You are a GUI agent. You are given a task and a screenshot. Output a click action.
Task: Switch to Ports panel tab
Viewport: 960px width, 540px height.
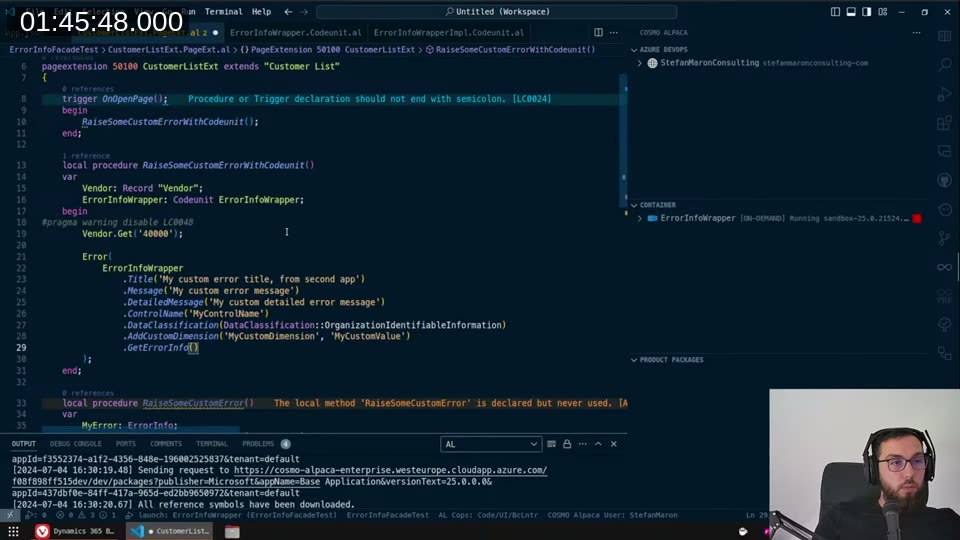click(x=126, y=444)
